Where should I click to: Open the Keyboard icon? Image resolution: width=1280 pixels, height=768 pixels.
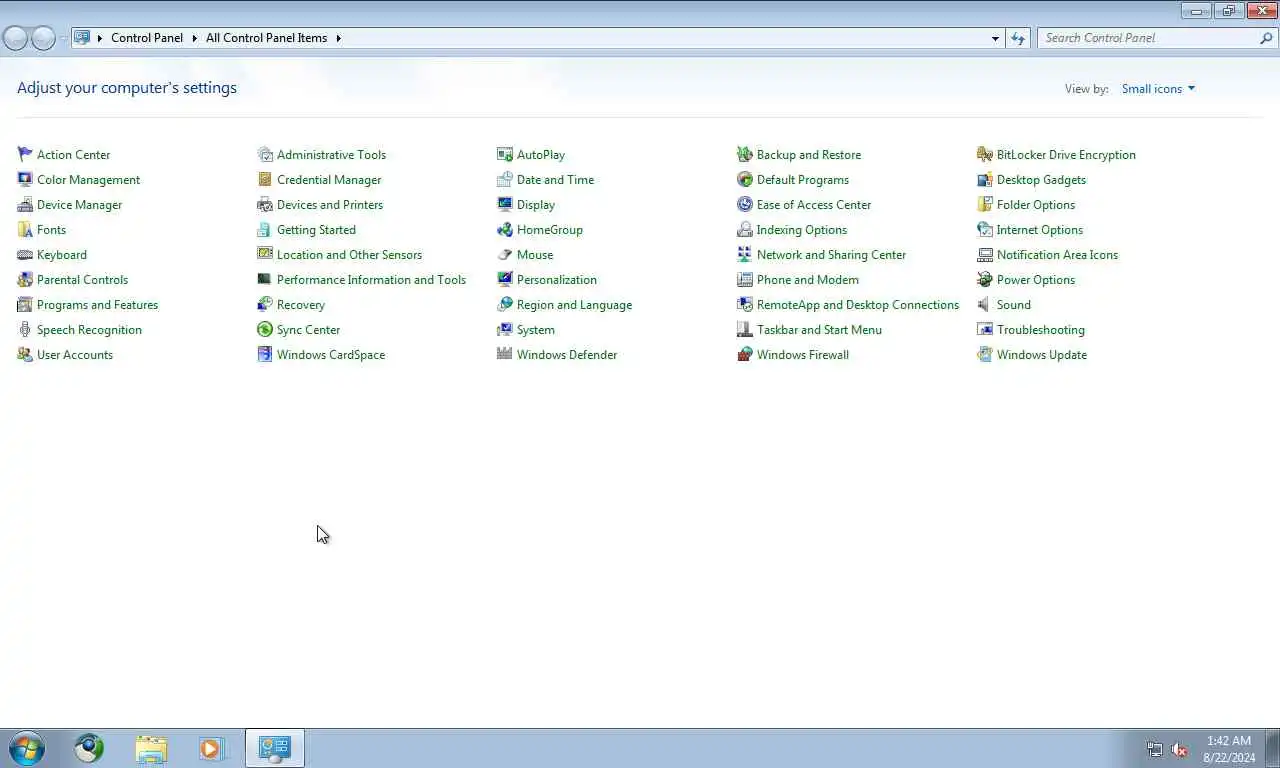tap(25, 254)
